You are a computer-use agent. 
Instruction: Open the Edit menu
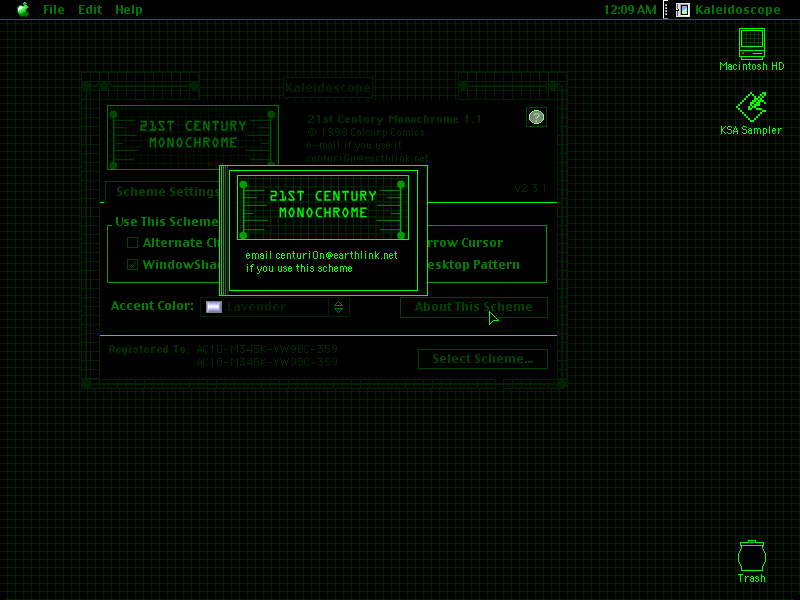click(90, 10)
